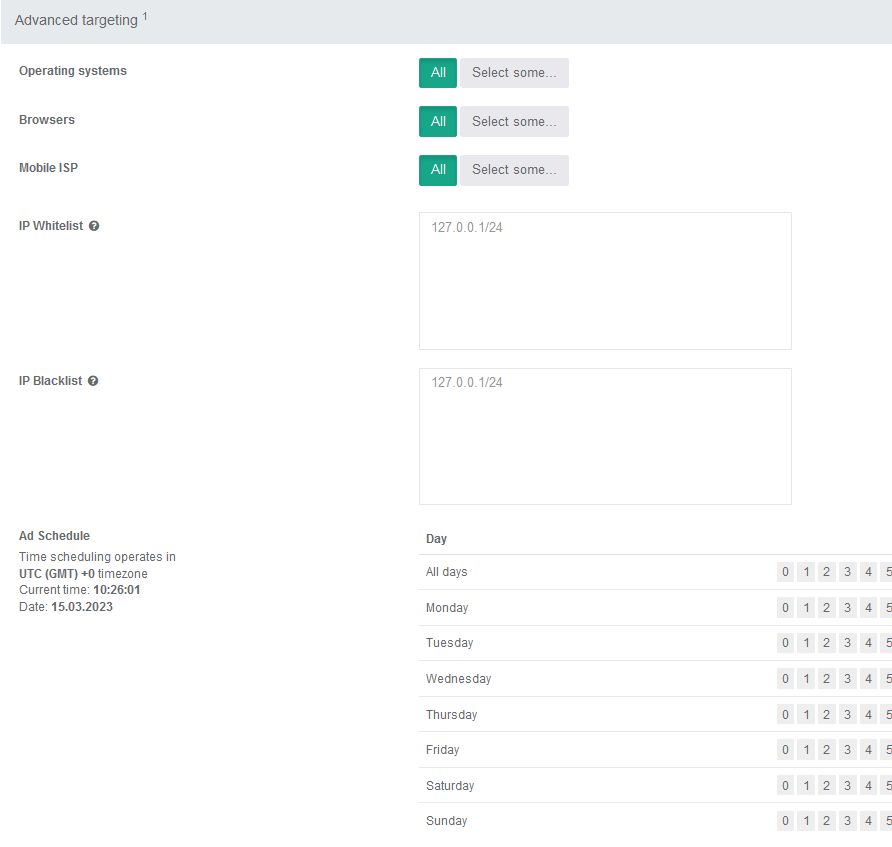This screenshot has height=847, width=892.
Task: Click inside the IP Blacklist text area
Action: (605, 436)
